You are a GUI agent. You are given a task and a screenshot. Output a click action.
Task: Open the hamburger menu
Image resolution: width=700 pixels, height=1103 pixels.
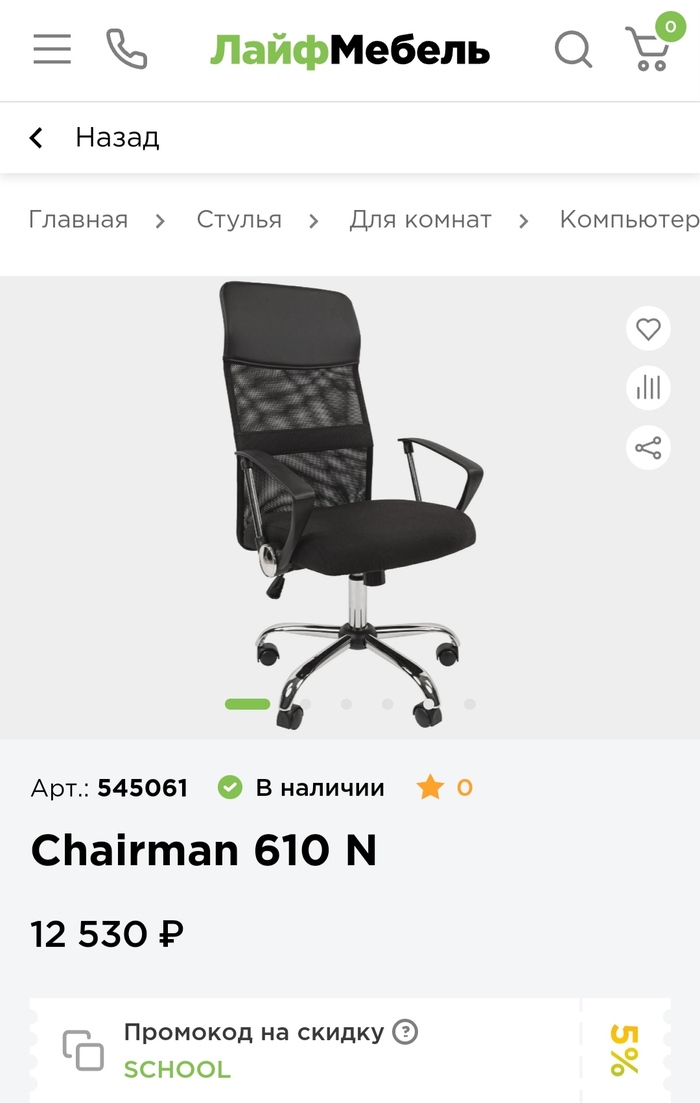(x=52, y=49)
